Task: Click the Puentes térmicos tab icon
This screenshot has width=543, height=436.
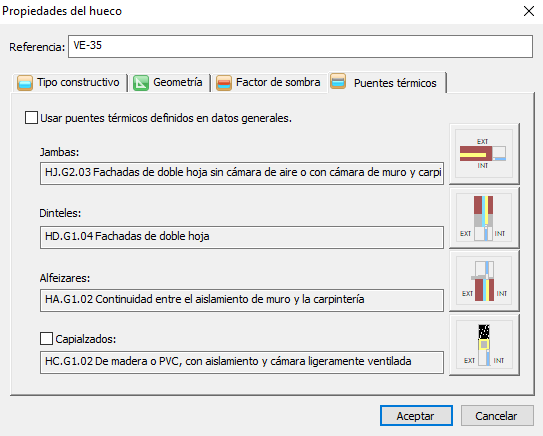Action: pos(338,81)
